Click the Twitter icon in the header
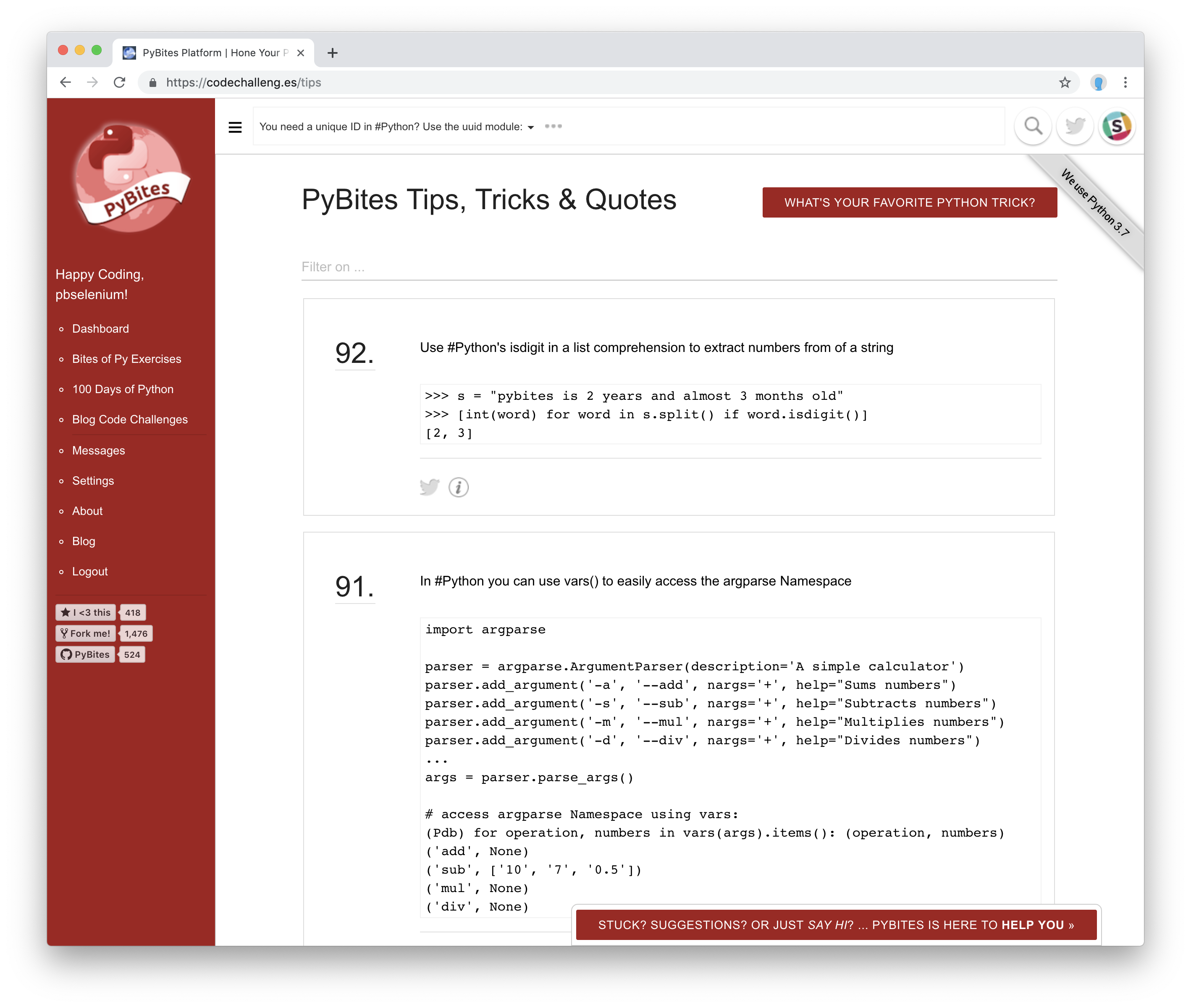This screenshot has height=1008, width=1191. (x=1075, y=126)
